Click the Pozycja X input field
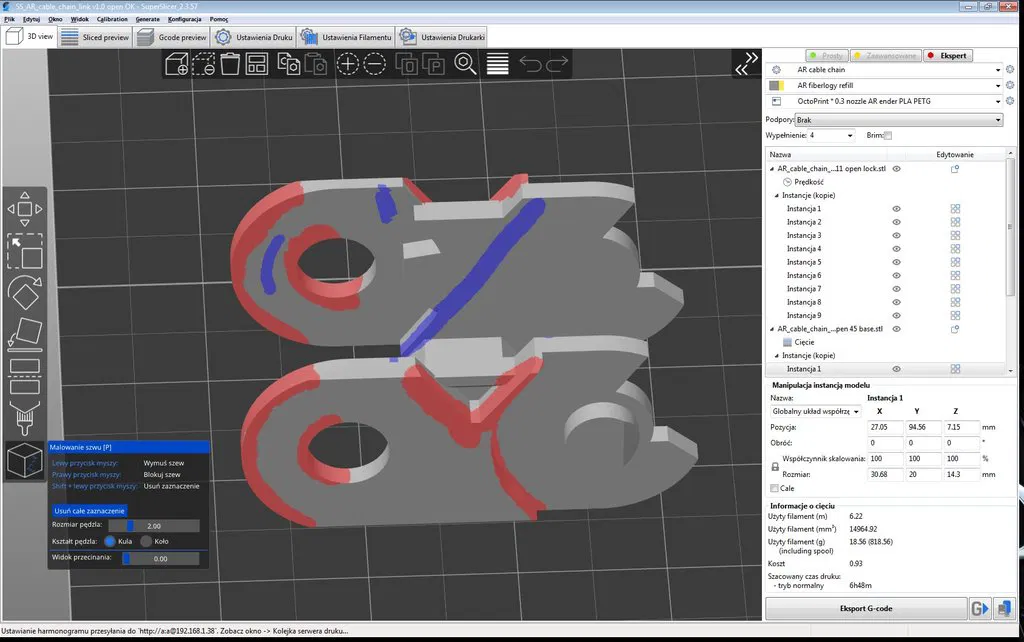The height and width of the screenshot is (642, 1024). 885,427
